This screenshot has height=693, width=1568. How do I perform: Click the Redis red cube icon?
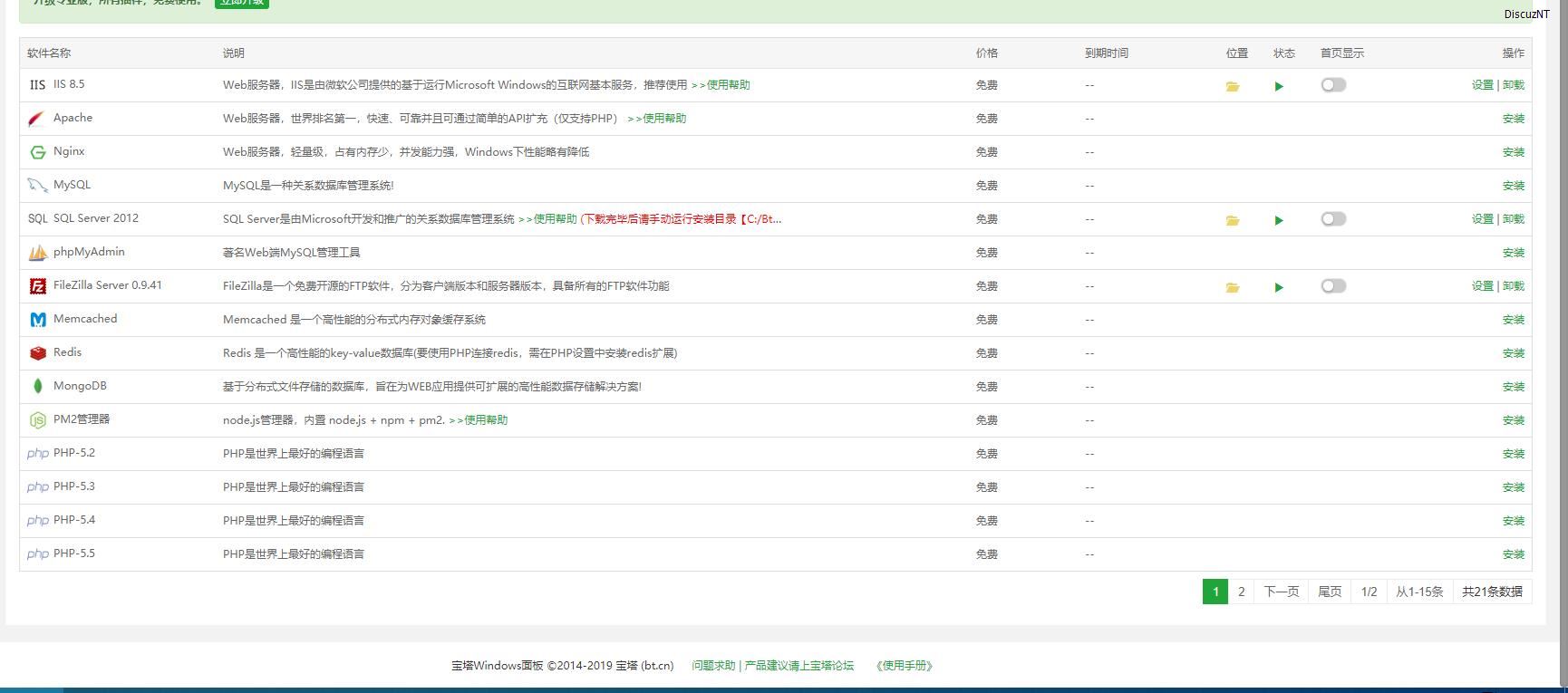[x=37, y=353]
